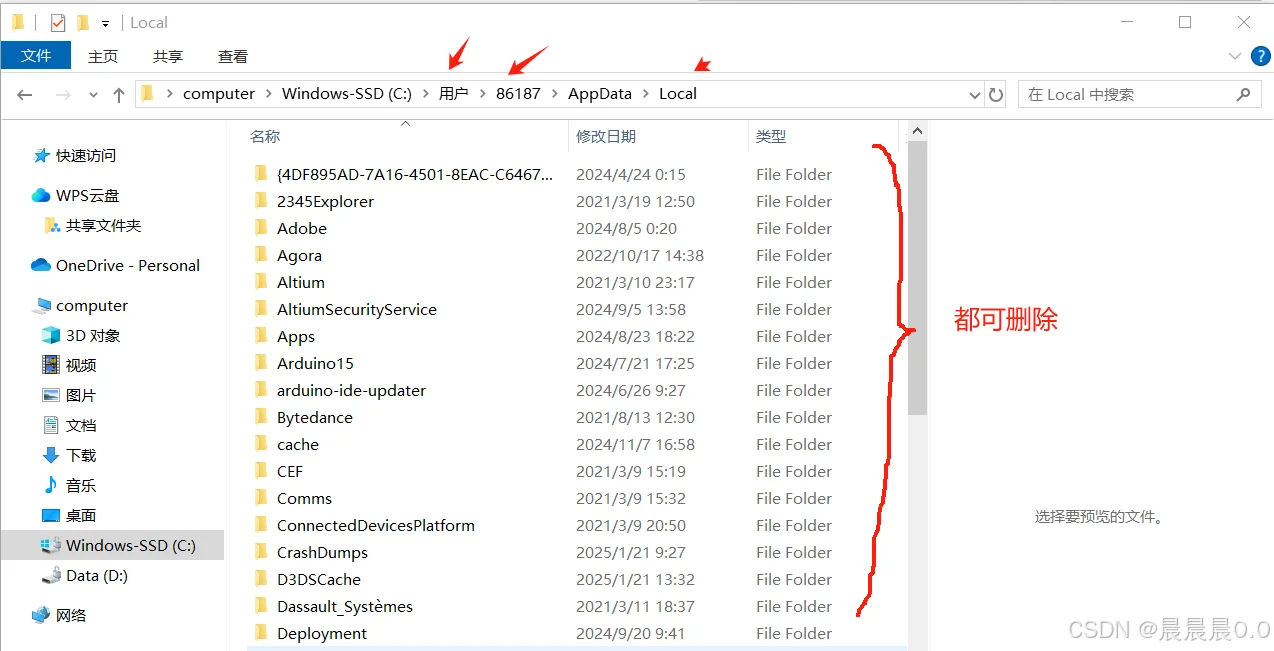
Task: Click the Back navigation arrow
Action: pyautogui.click(x=25, y=94)
